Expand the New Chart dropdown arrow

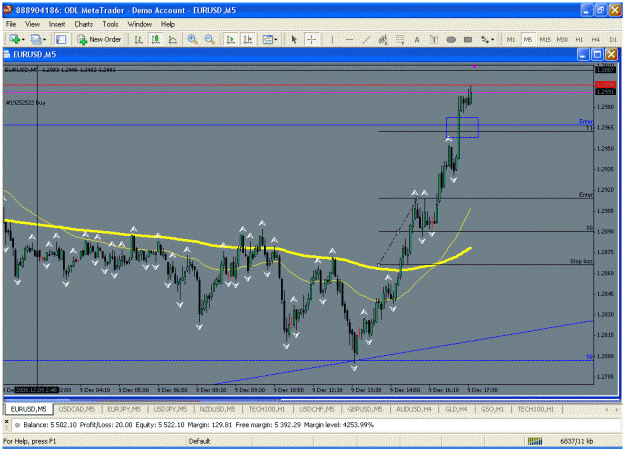tap(23, 39)
